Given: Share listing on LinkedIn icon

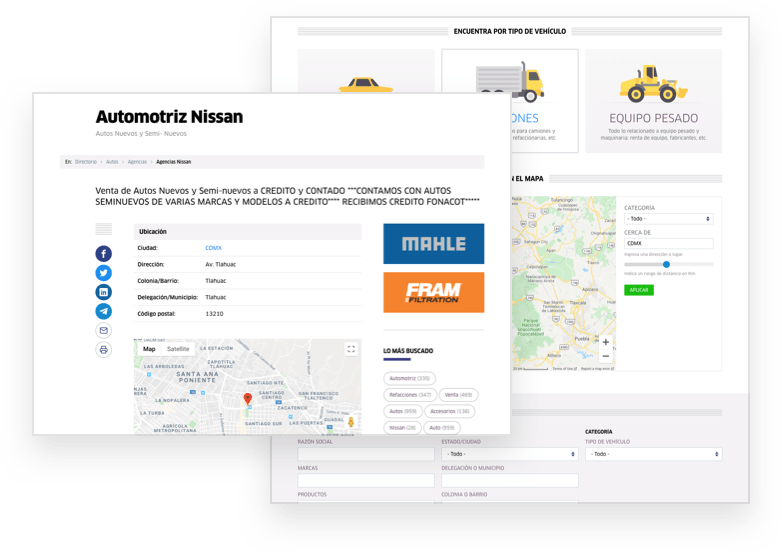Looking at the screenshot, I should pyautogui.click(x=103, y=292).
